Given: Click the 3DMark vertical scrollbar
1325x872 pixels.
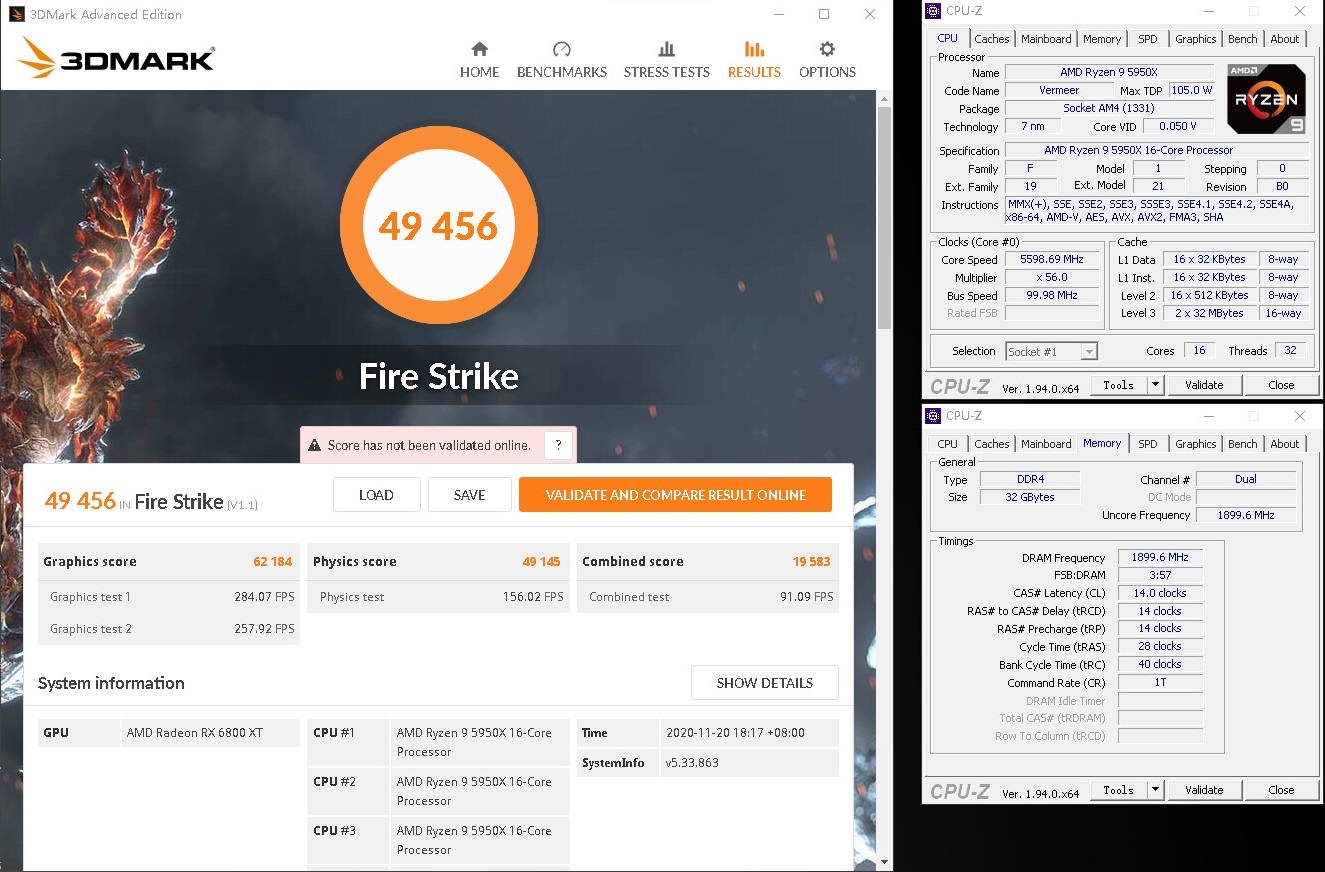Looking at the screenshot, I should click(884, 217).
